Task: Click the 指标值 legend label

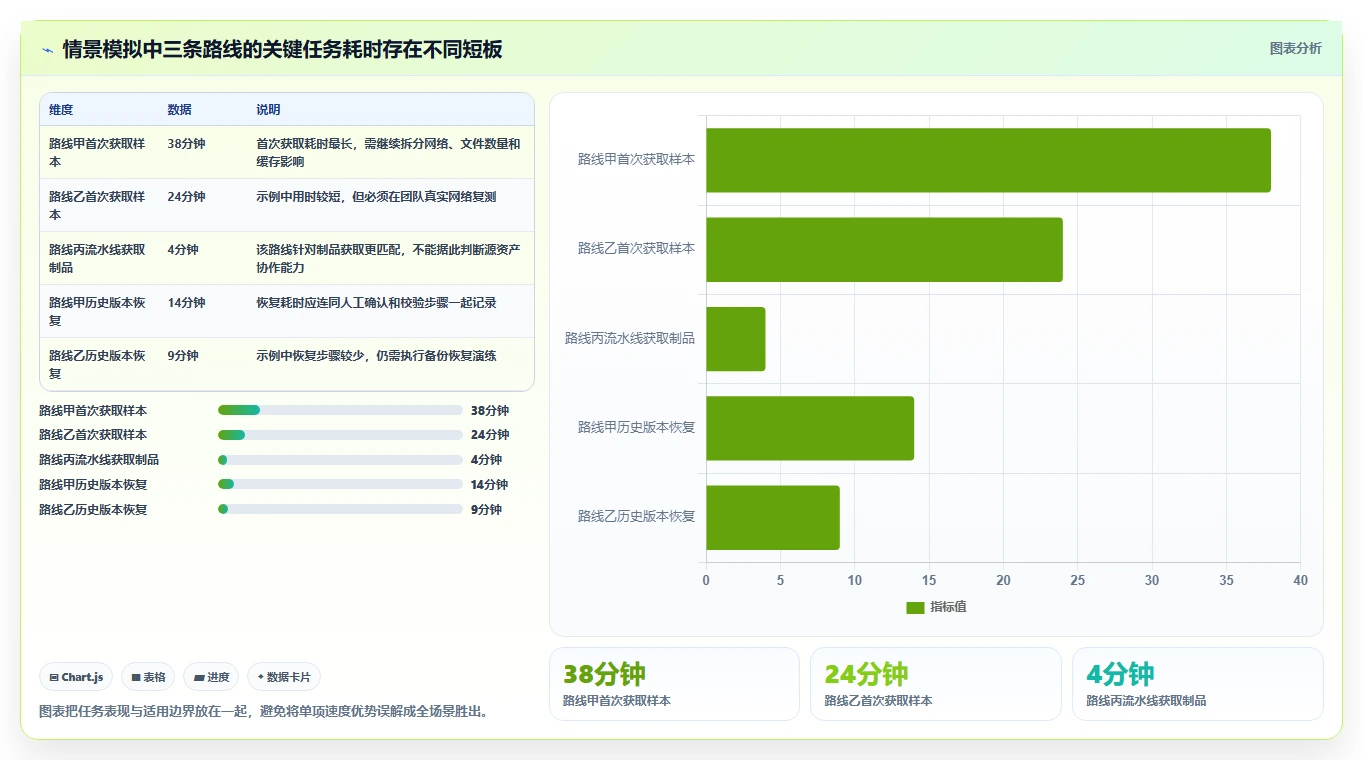Action: tap(948, 607)
